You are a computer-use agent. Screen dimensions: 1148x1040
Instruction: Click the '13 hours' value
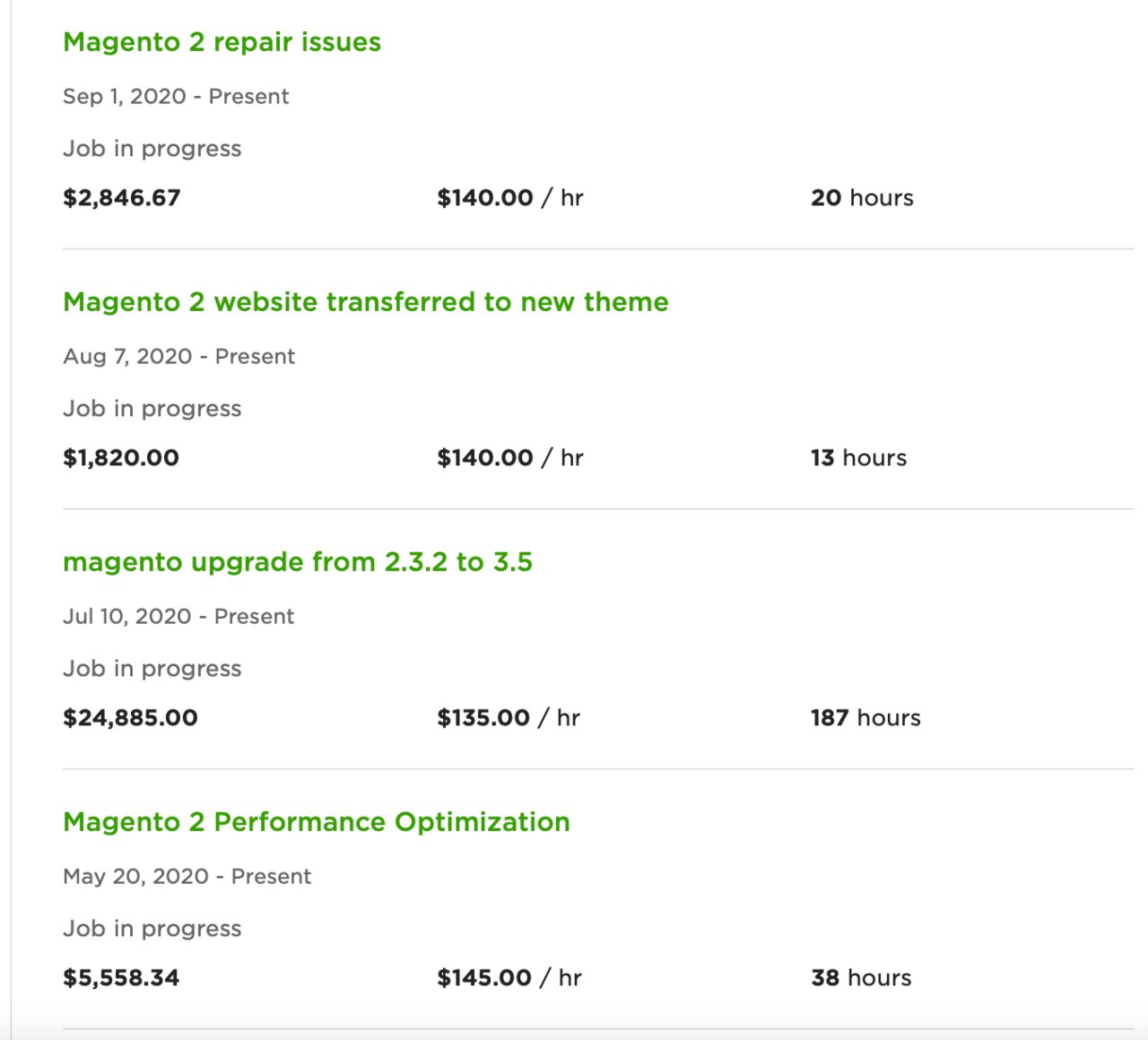click(x=858, y=458)
